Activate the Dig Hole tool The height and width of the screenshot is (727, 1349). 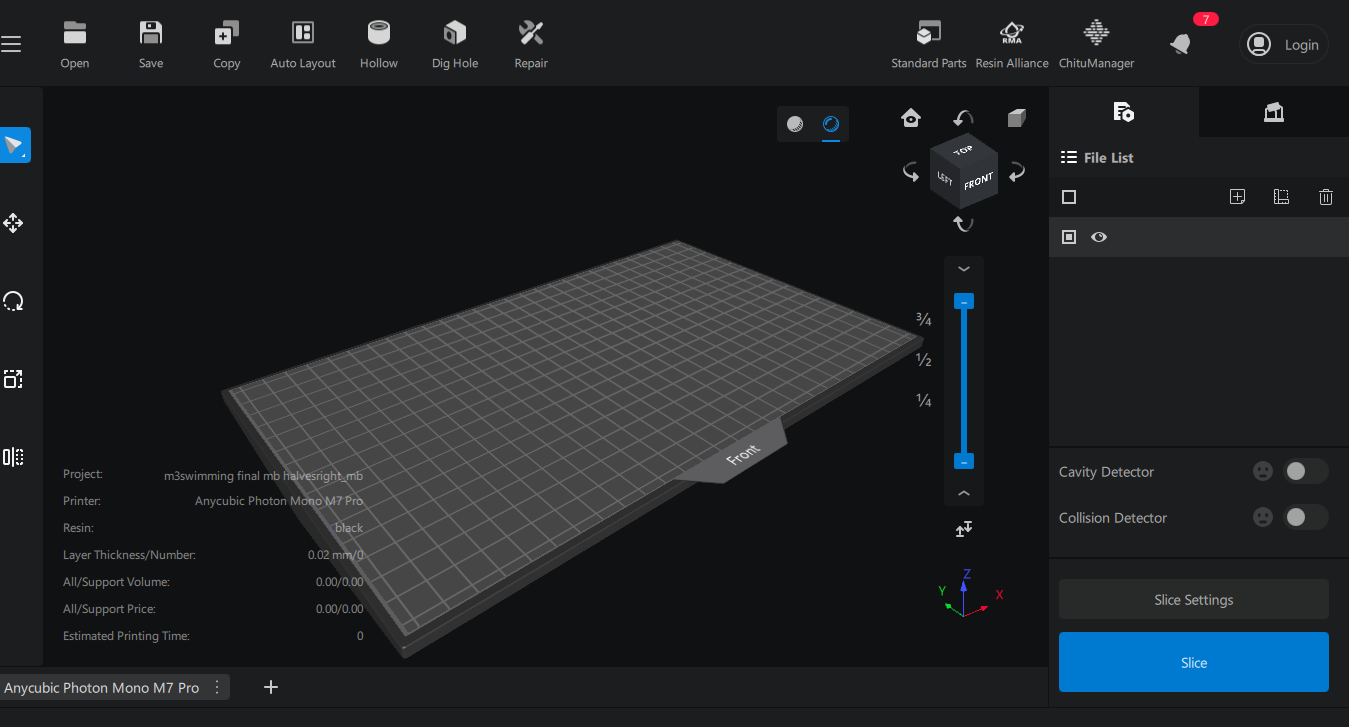pyautogui.click(x=455, y=44)
